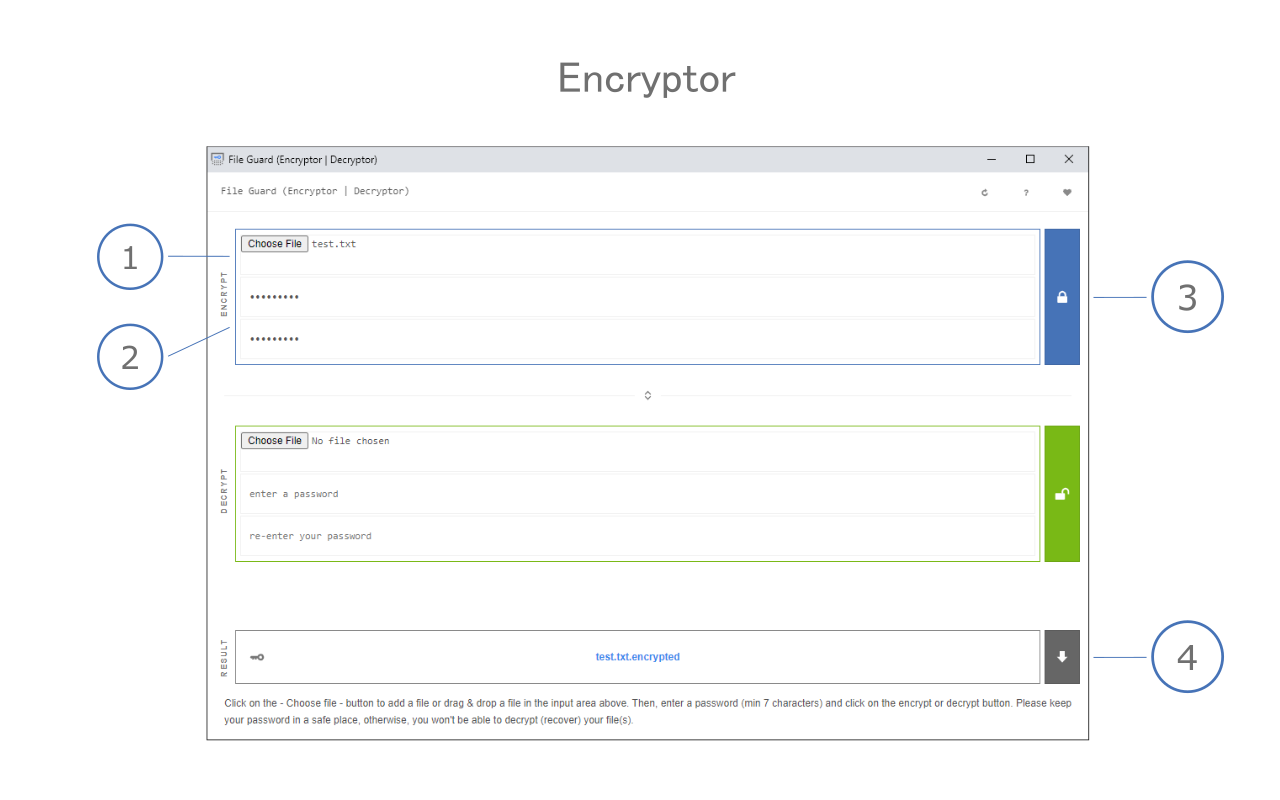Click the 'test.txt' chosen file name
1280x800 pixels.
tap(334, 244)
